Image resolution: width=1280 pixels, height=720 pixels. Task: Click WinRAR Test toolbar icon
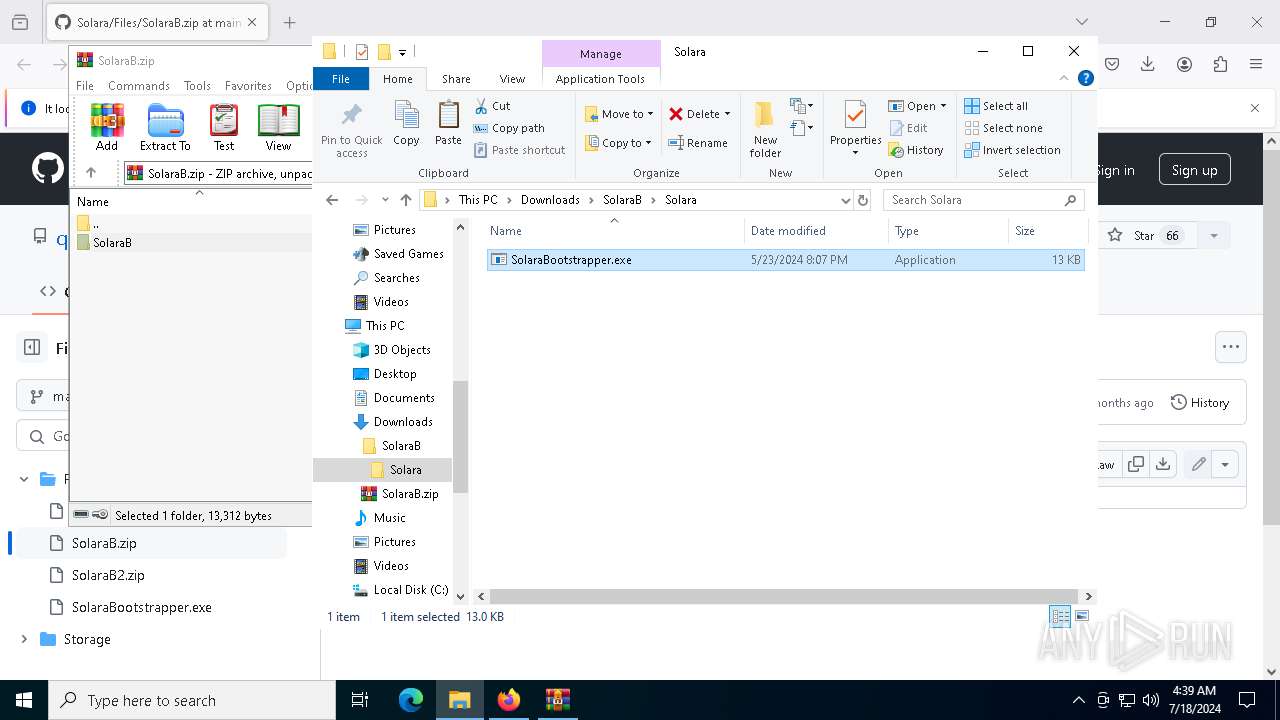[x=224, y=127]
